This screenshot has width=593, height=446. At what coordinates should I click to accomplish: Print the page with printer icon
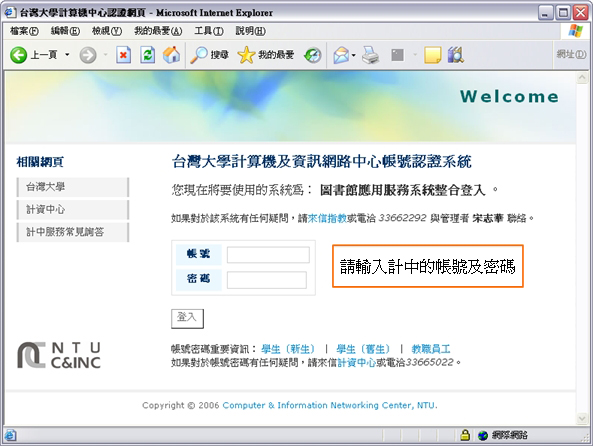[x=370, y=55]
